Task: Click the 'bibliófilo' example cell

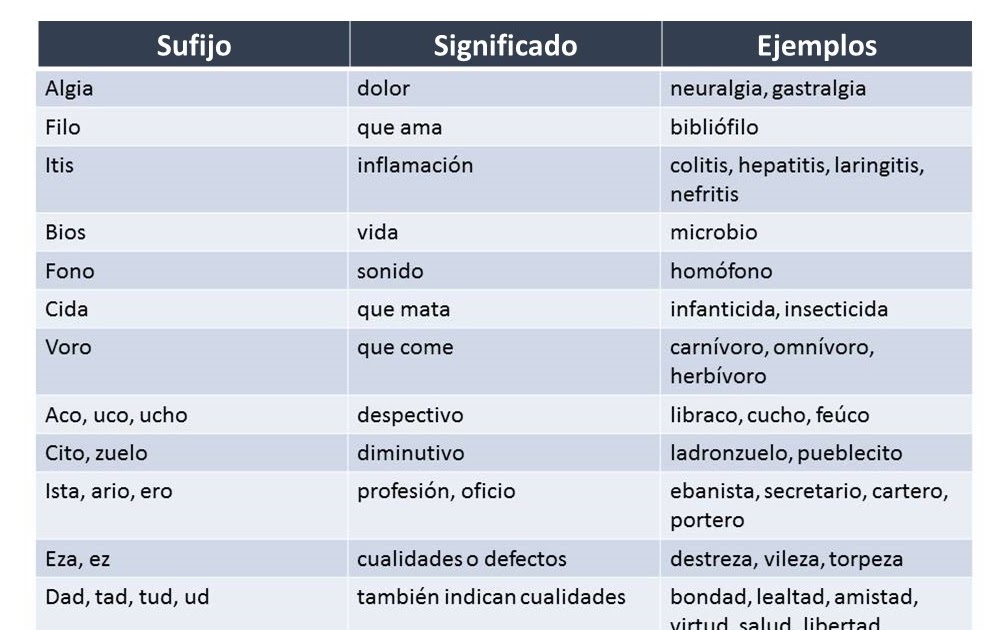Action: pyautogui.click(x=816, y=127)
